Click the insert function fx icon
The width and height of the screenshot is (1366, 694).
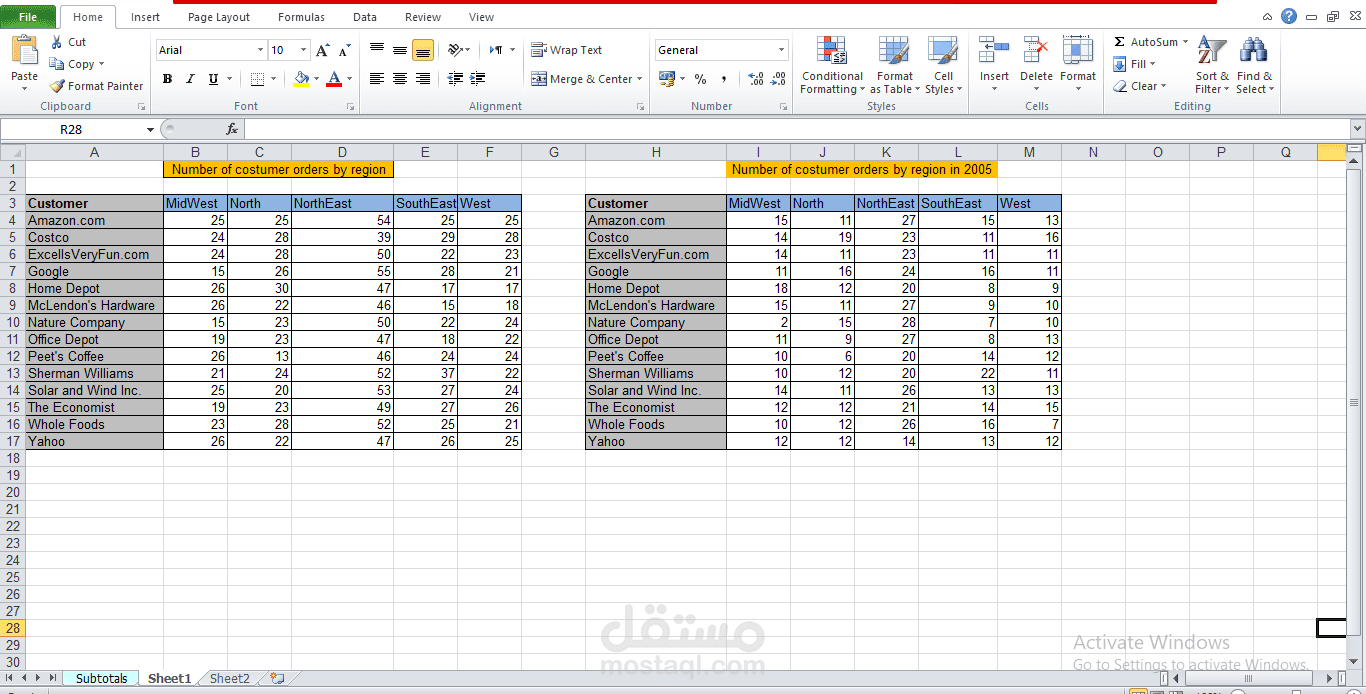[x=232, y=129]
